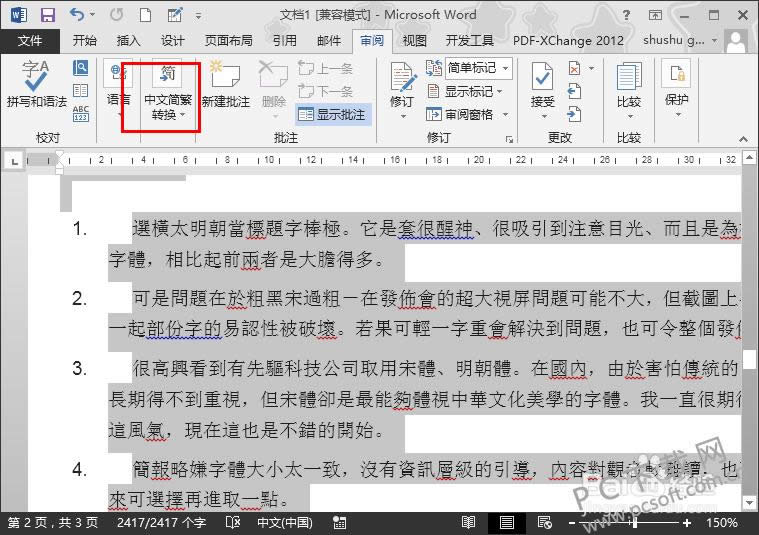Click the 150% zoom level
The height and width of the screenshot is (535, 759).
(x=722, y=523)
